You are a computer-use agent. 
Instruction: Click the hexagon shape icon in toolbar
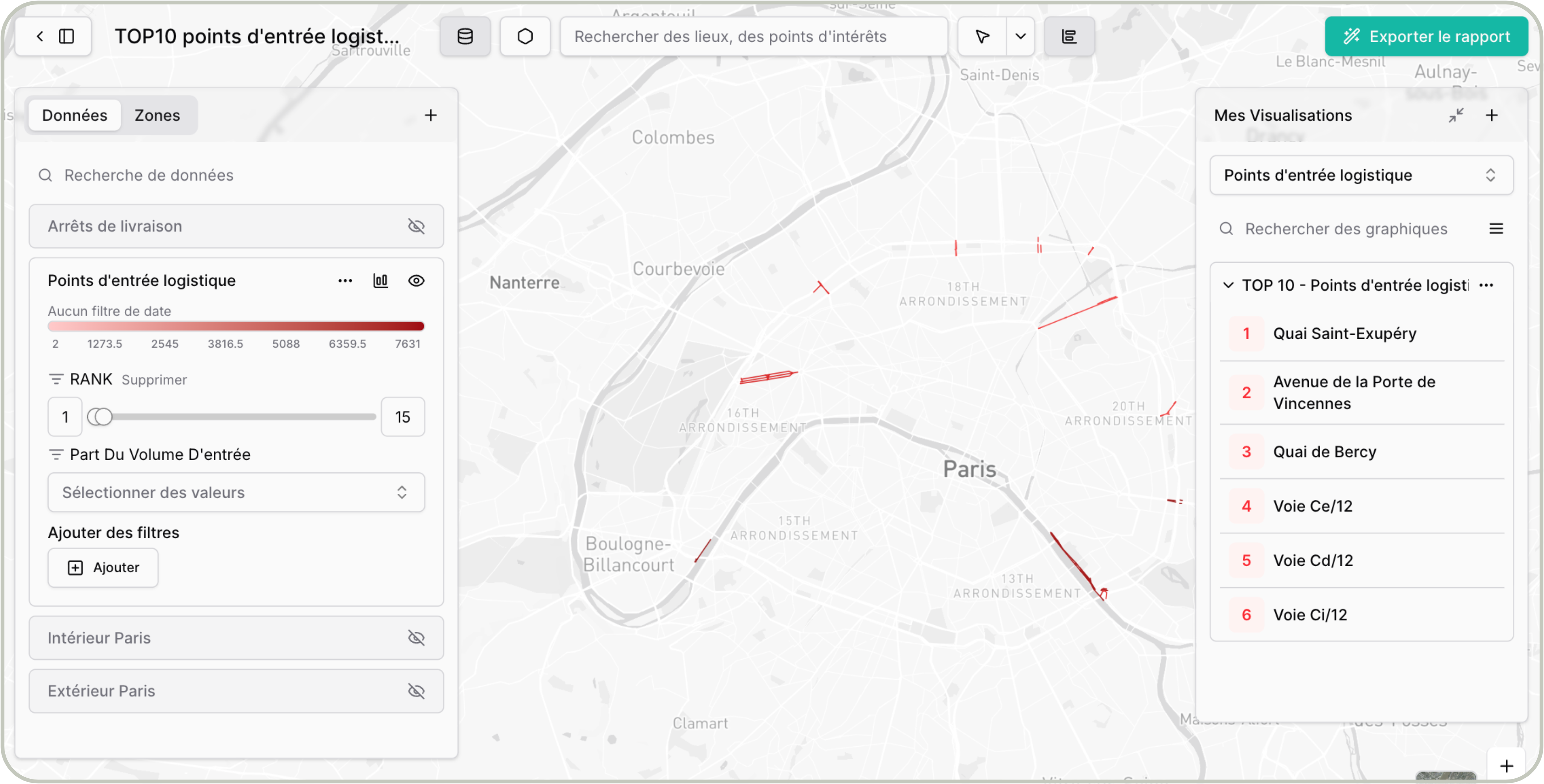(525, 37)
